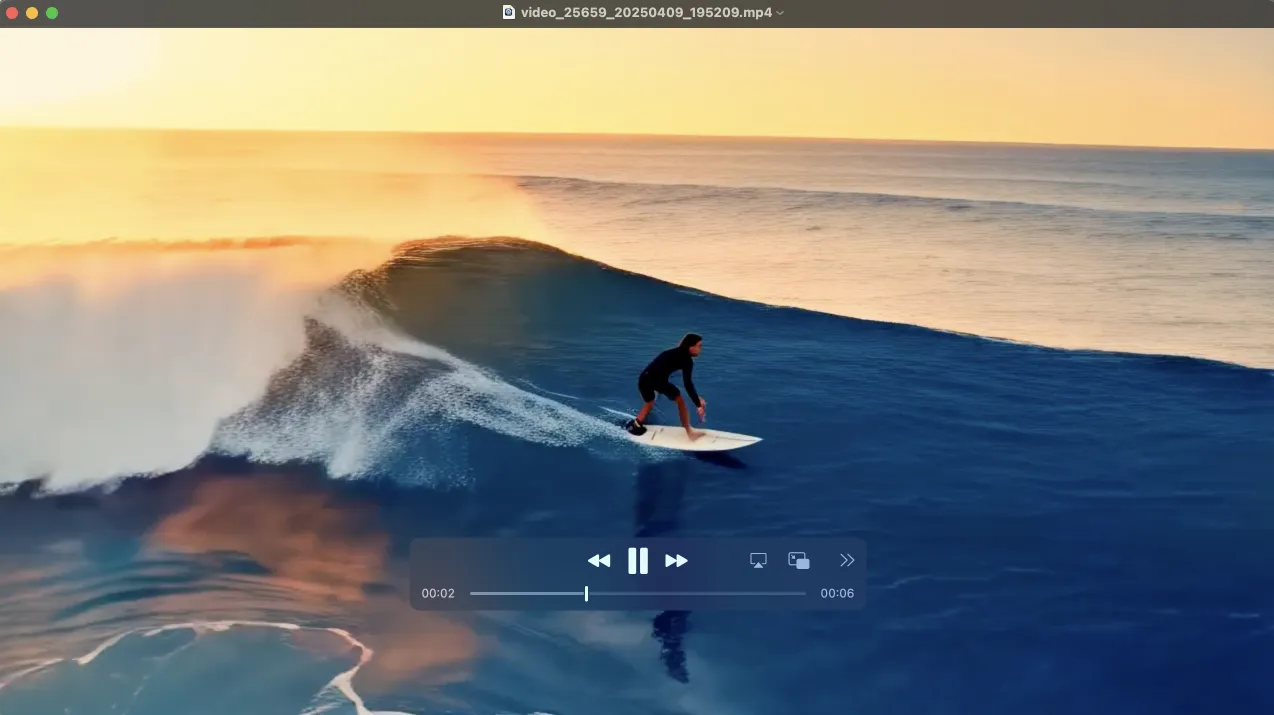Click the playhead marker on the scrubber

(586, 594)
